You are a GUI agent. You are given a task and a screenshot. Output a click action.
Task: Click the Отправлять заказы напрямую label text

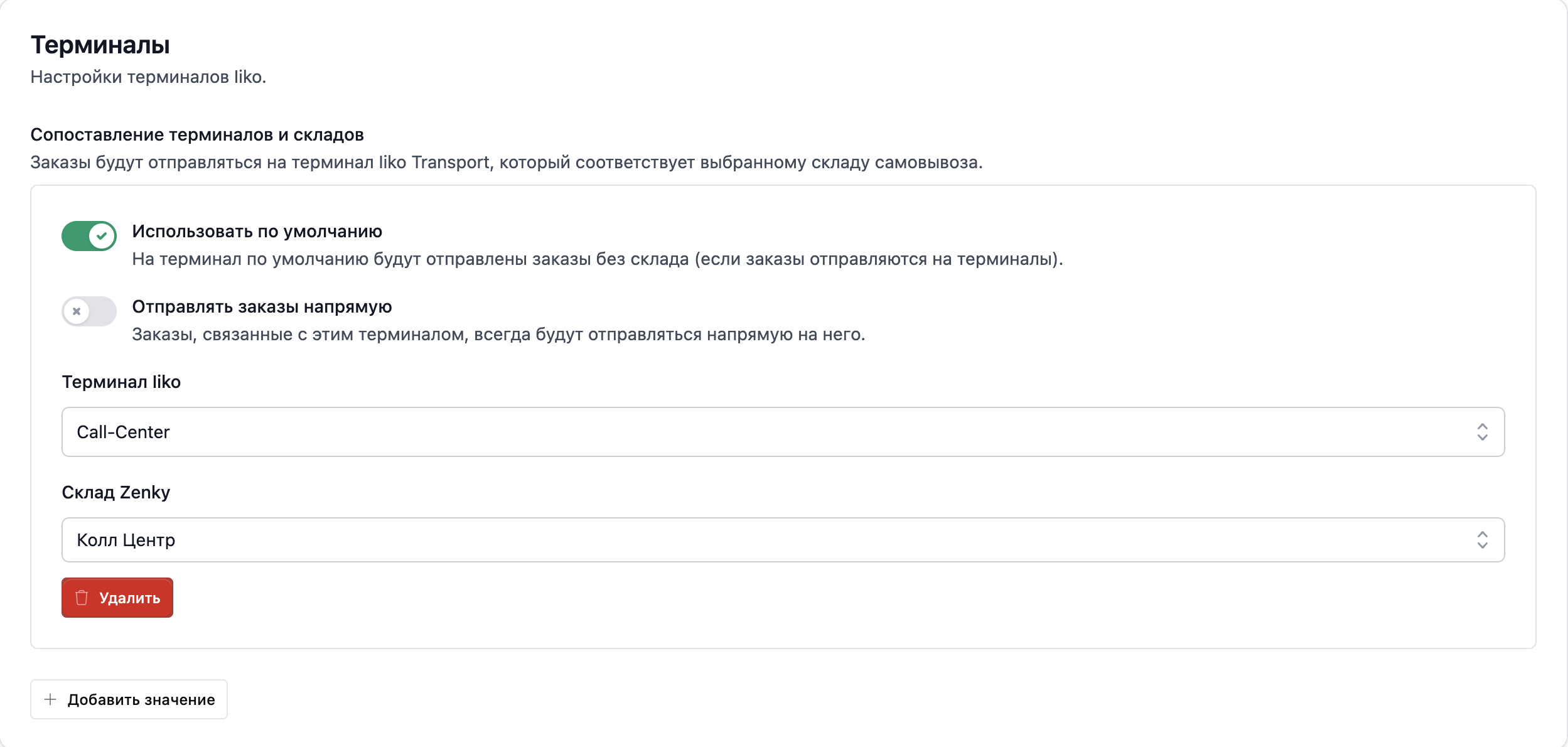coord(262,307)
